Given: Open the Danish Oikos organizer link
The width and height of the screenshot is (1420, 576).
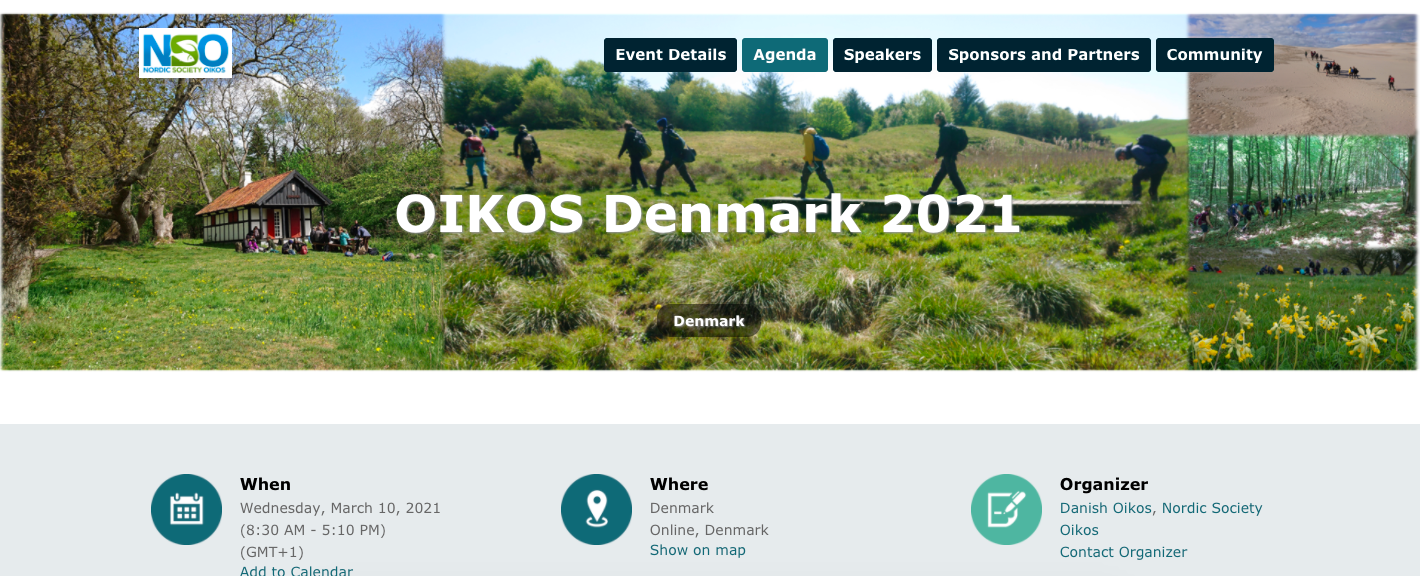Looking at the screenshot, I should pos(1106,508).
